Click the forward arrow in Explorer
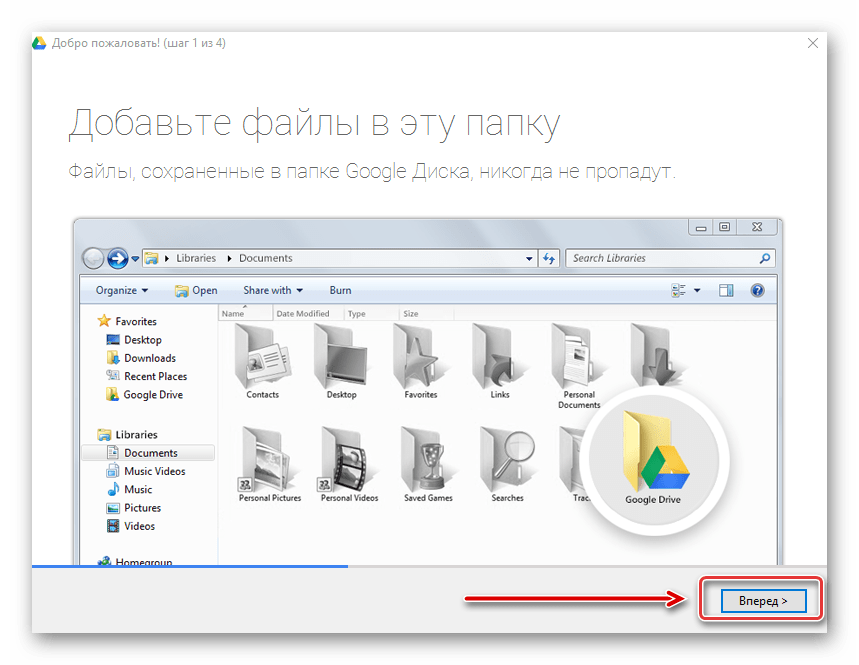The width and height of the screenshot is (859, 665). (117, 258)
